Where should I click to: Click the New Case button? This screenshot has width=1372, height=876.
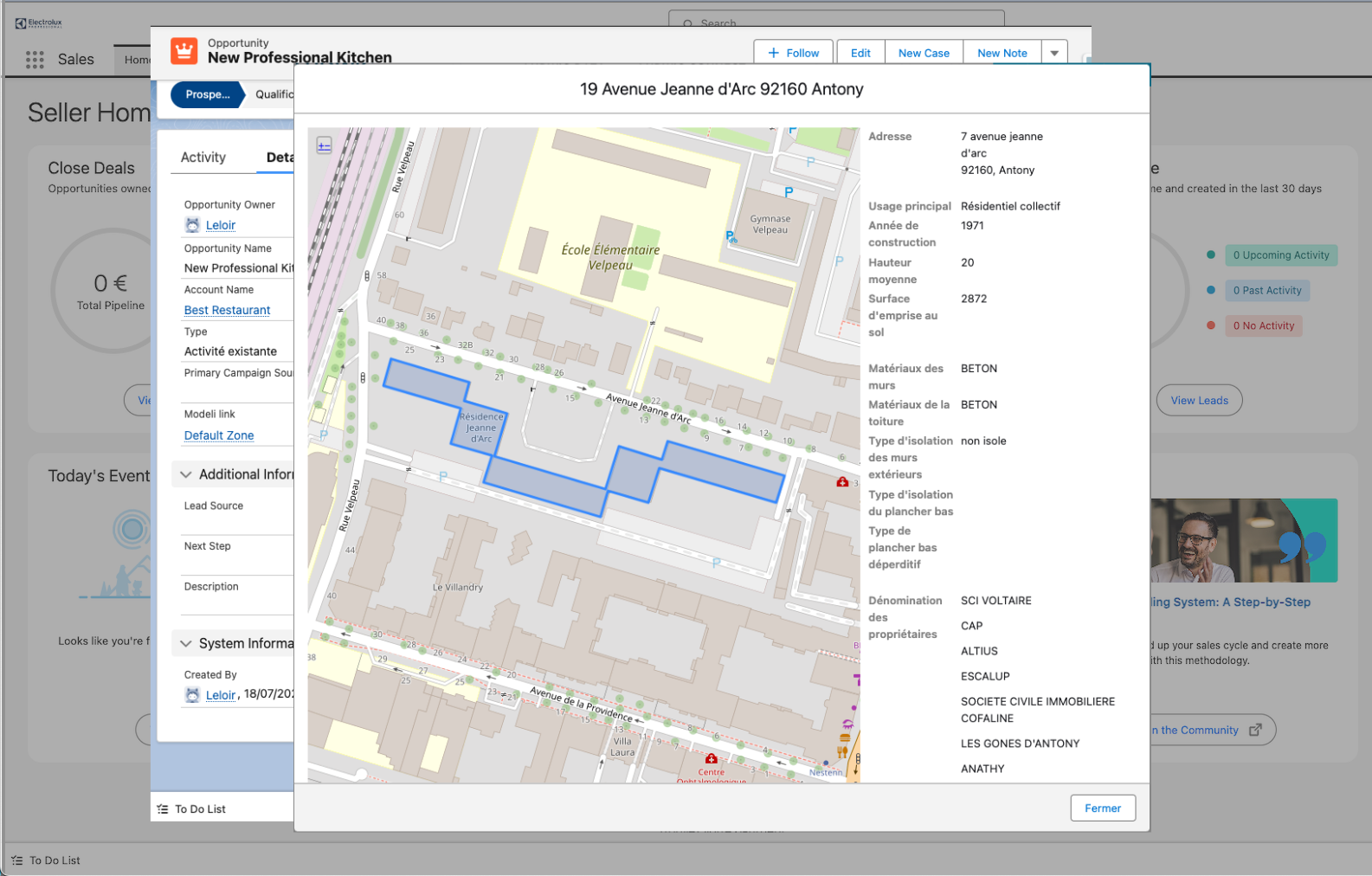click(924, 53)
